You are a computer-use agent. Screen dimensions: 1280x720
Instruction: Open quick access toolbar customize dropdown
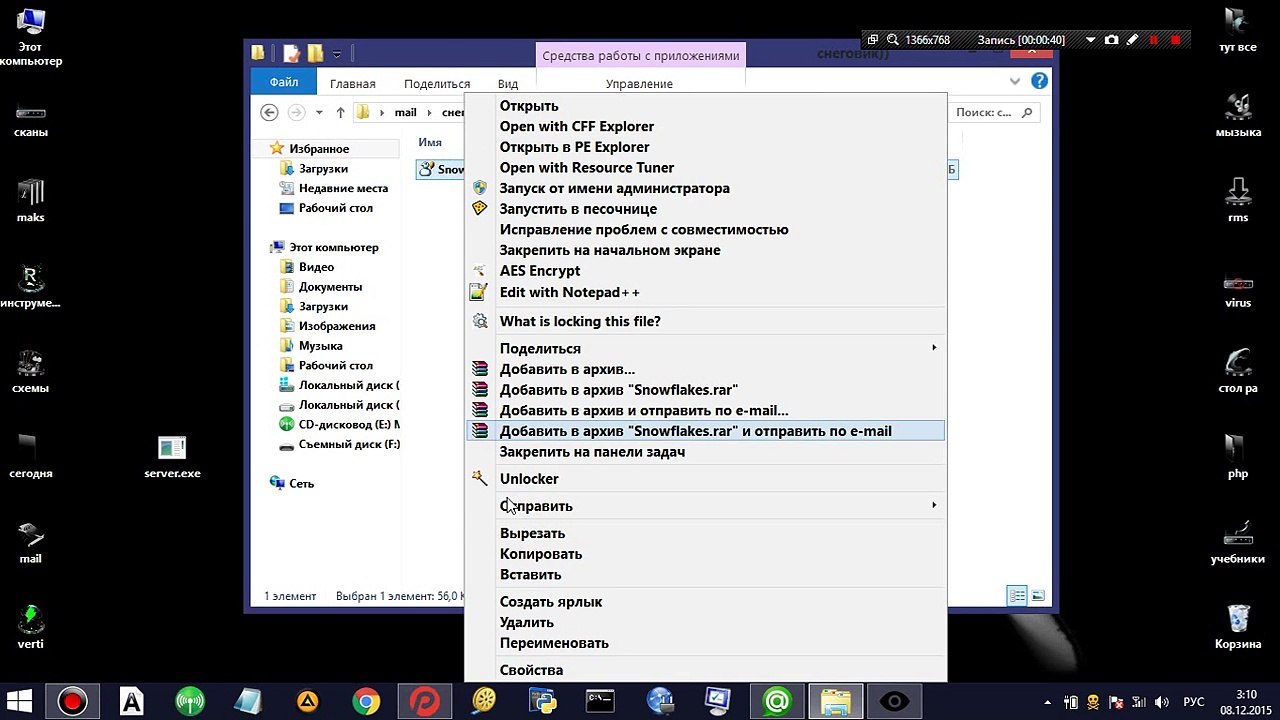[x=337, y=54]
